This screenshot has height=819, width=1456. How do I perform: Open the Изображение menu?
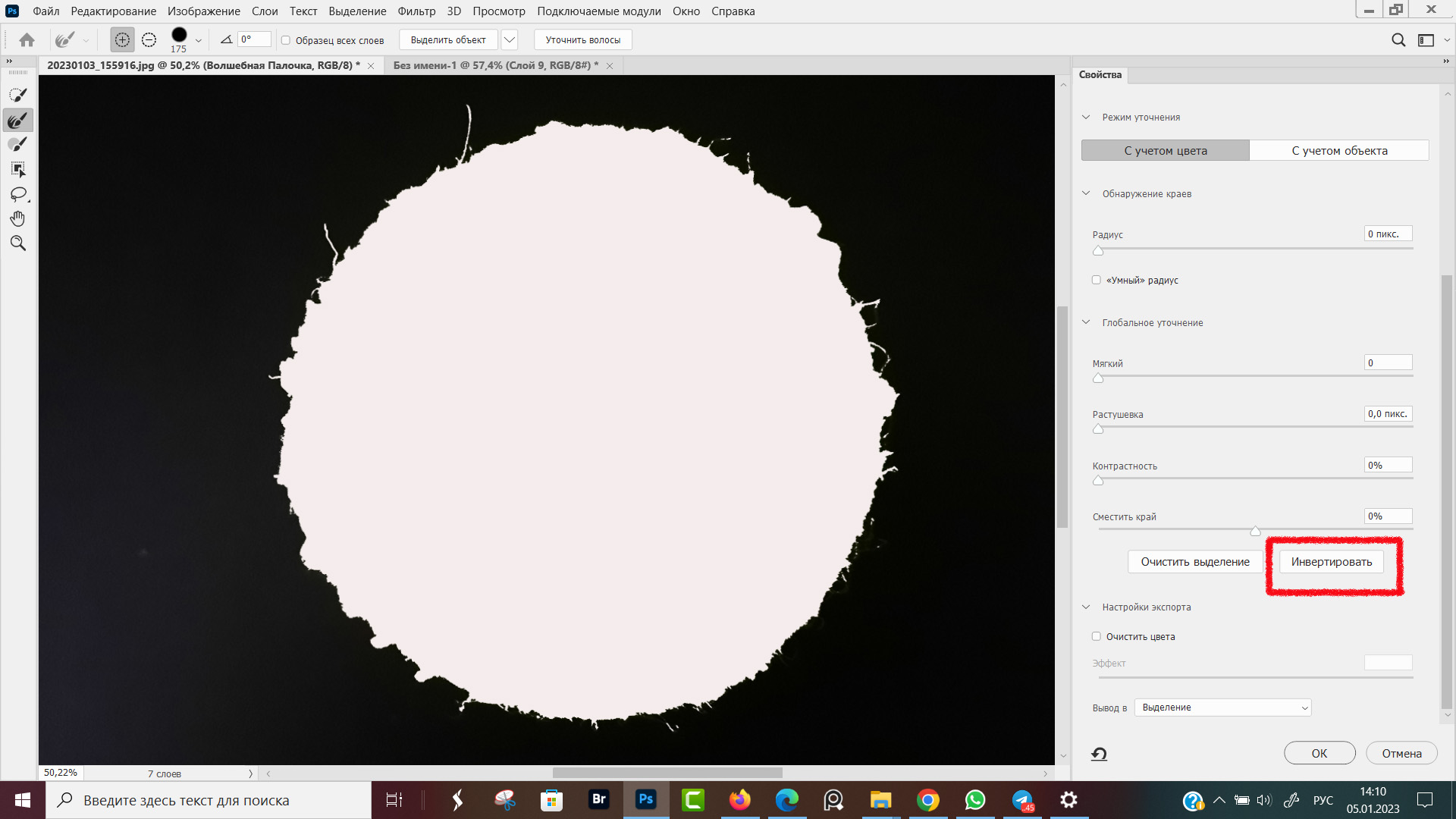(x=204, y=11)
